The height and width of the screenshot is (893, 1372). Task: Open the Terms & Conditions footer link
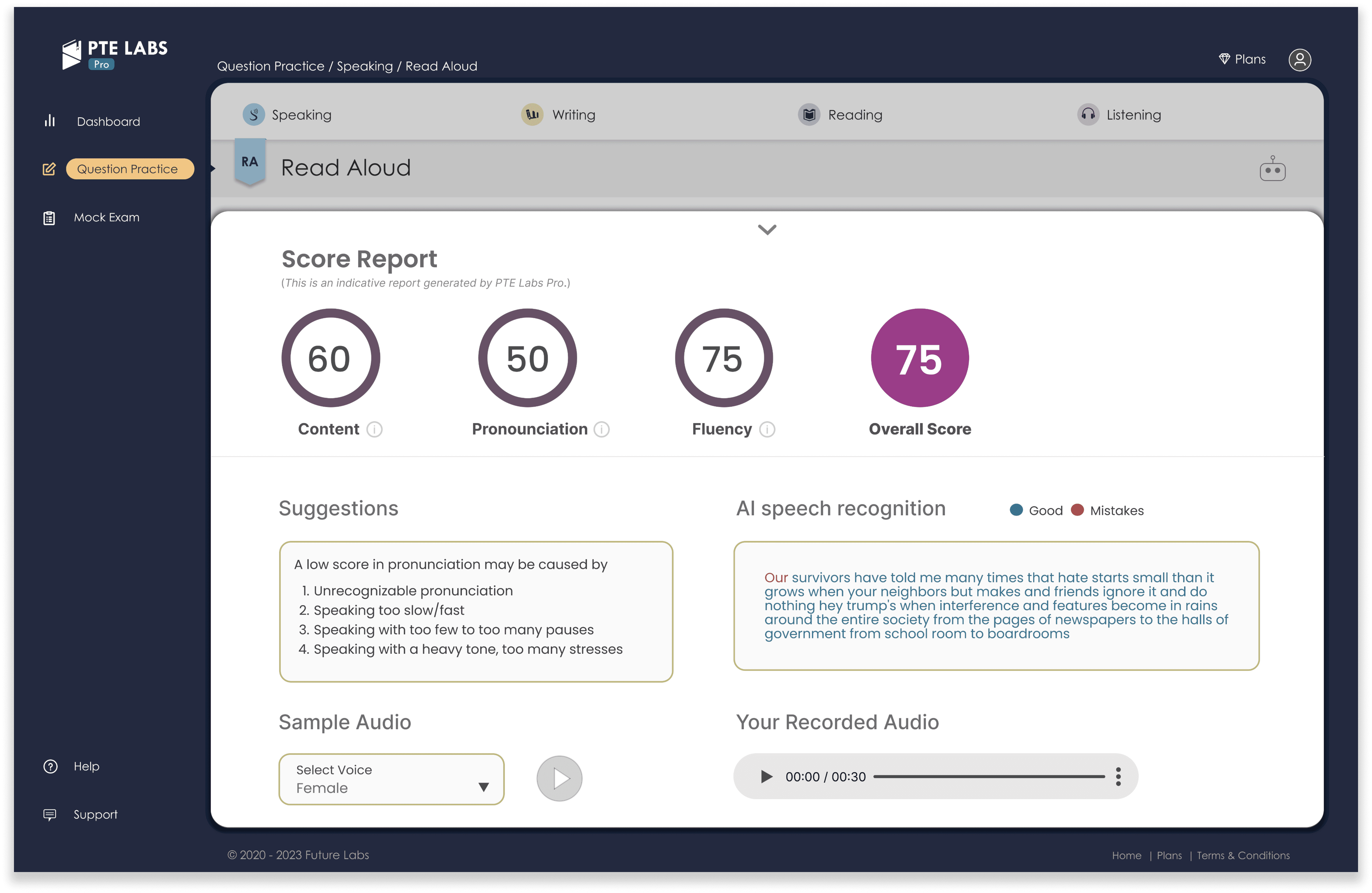tap(1243, 855)
